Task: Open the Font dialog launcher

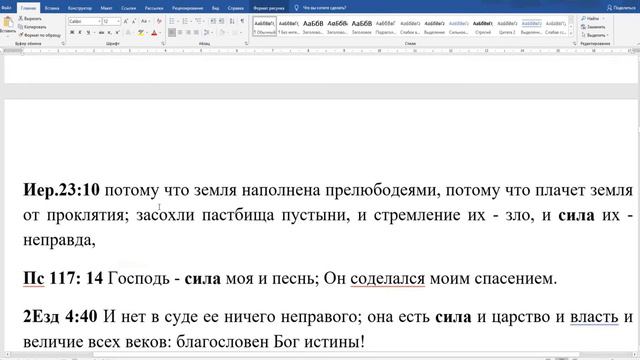Action: (163, 43)
